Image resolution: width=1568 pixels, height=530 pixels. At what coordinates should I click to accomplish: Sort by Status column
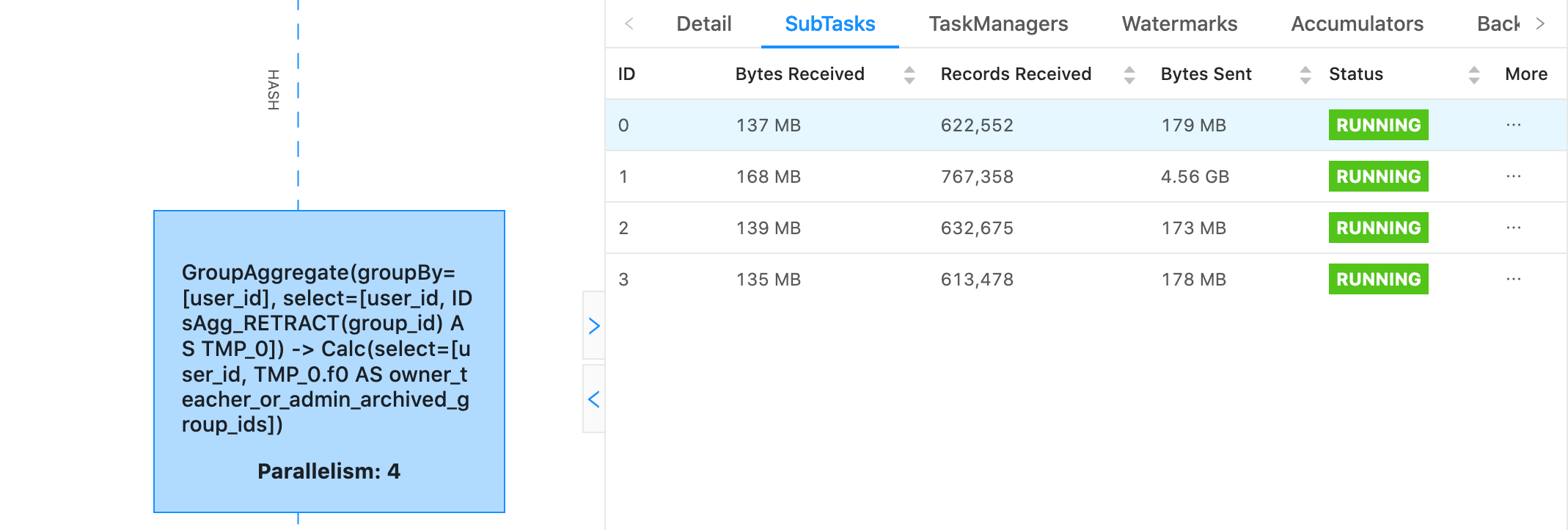point(1473,74)
